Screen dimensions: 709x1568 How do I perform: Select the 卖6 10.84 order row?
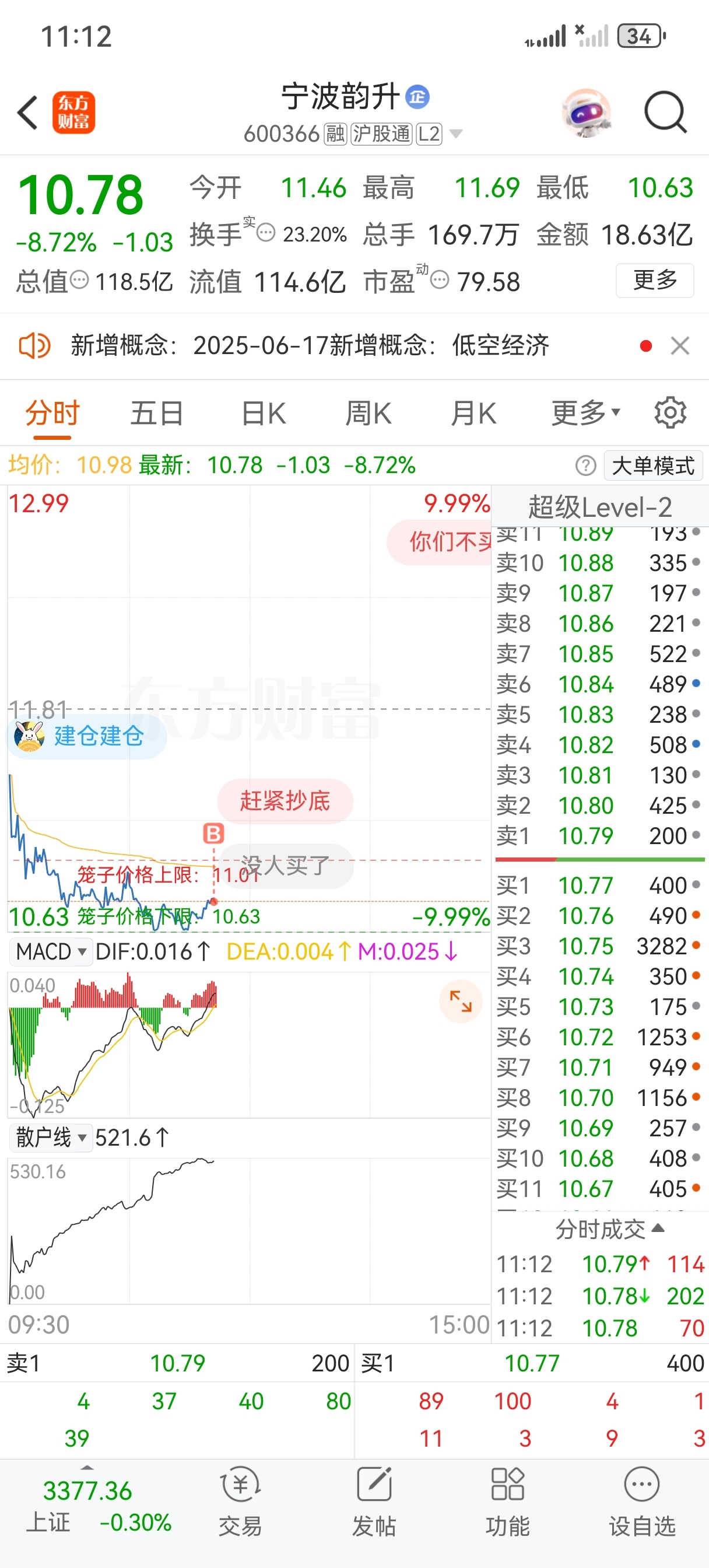[600, 684]
